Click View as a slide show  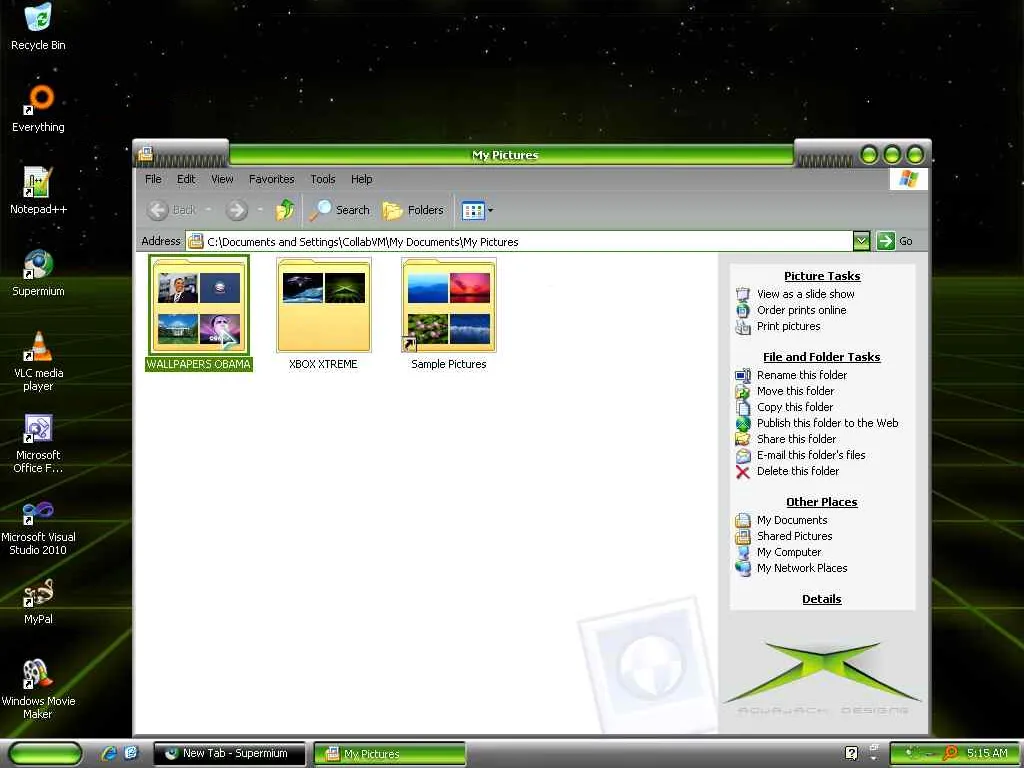805,294
